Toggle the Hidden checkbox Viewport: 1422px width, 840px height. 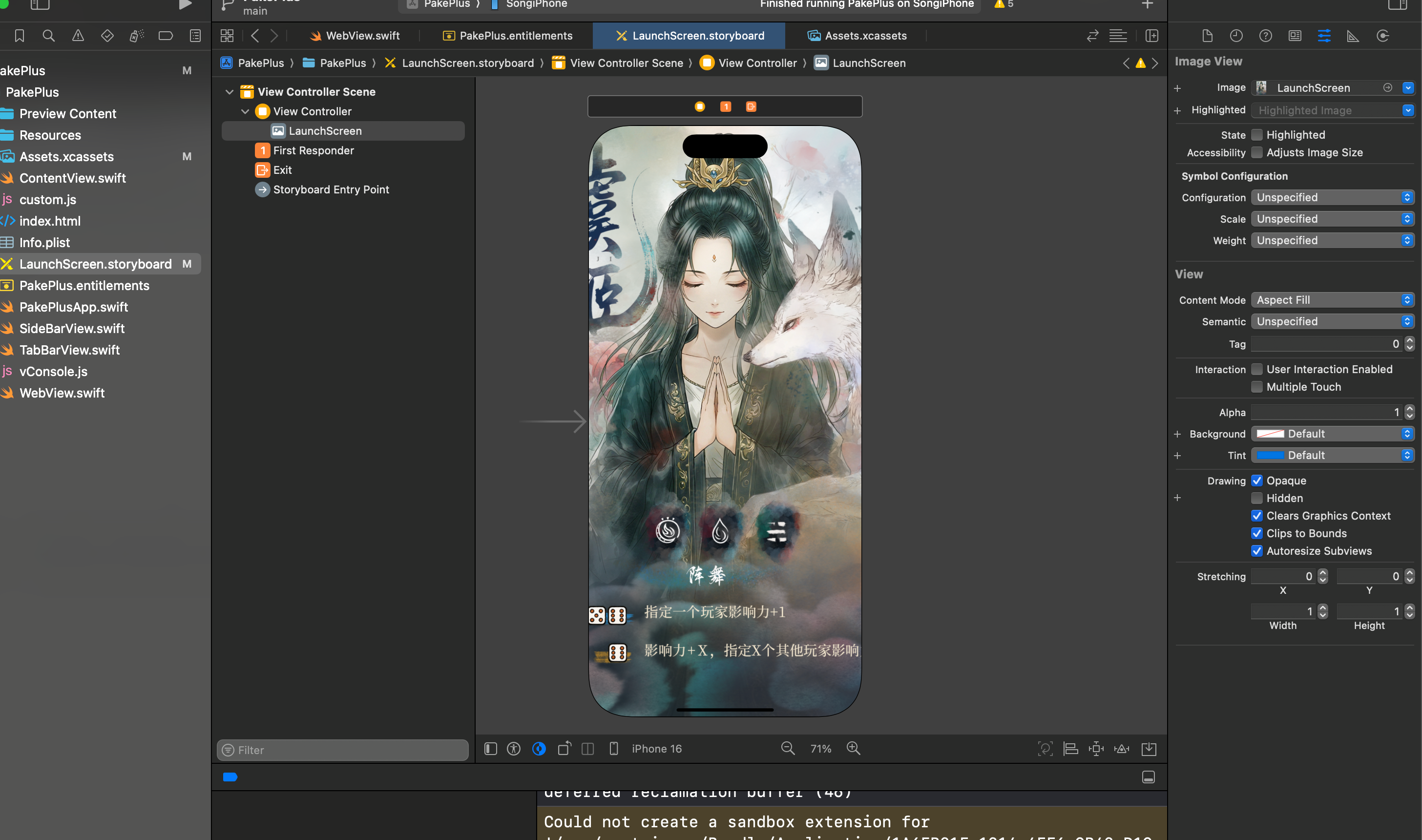coord(1257,498)
